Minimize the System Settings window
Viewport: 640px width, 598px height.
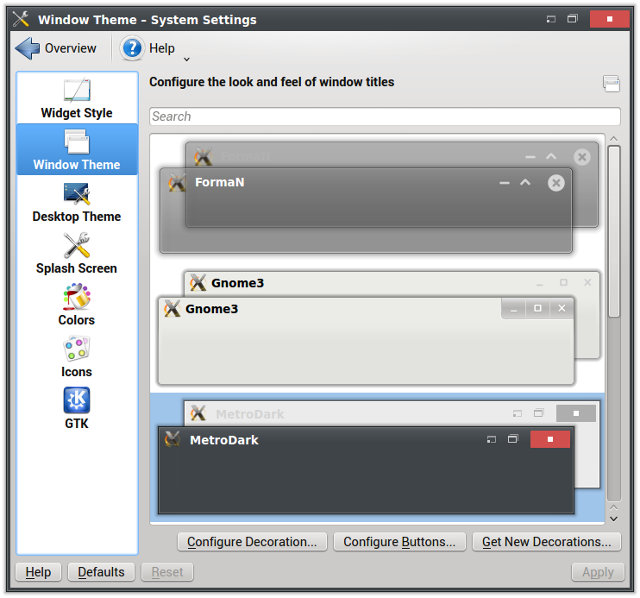coord(551,19)
